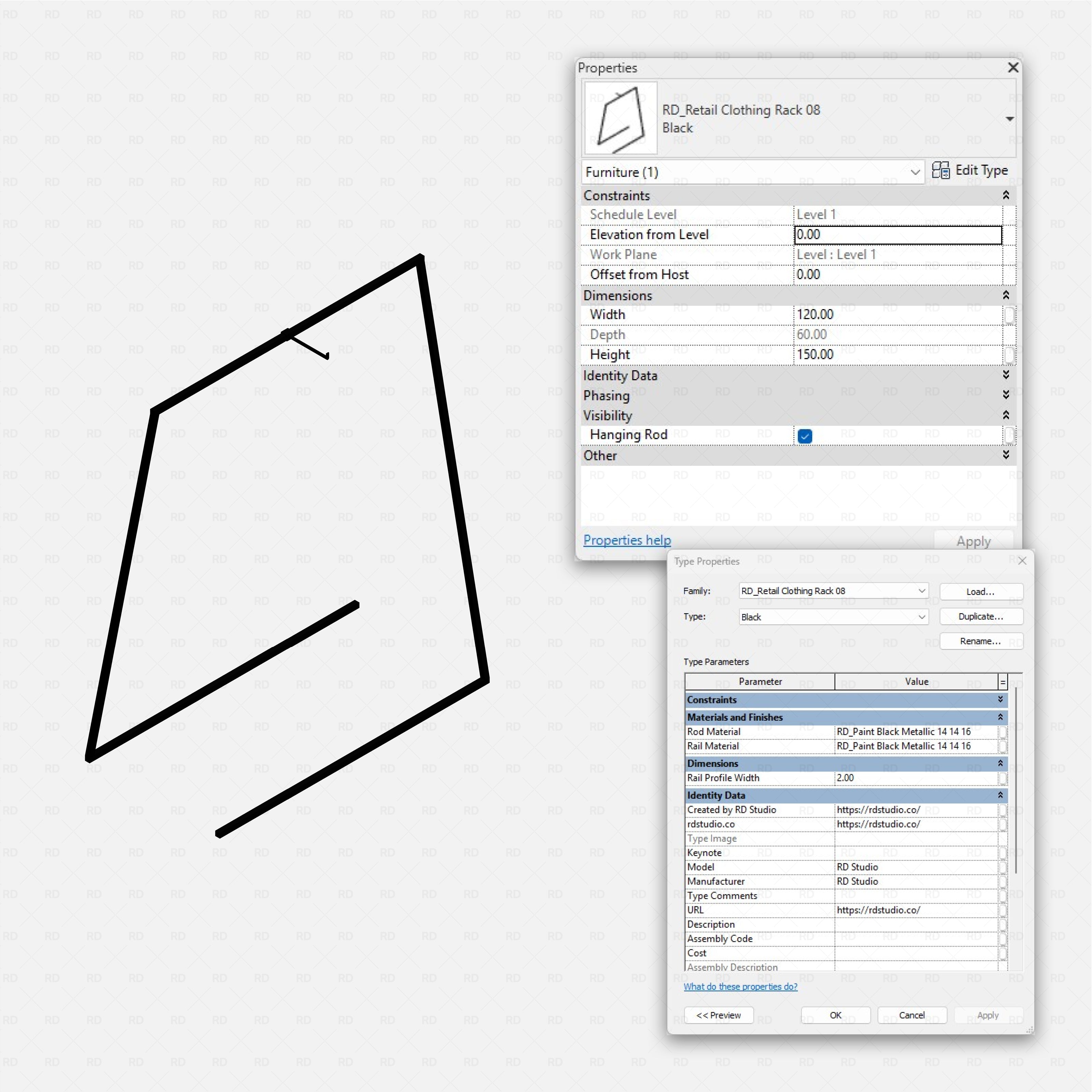Close the Properties panel
The width and height of the screenshot is (1092, 1092).
[x=1013, y=68]
